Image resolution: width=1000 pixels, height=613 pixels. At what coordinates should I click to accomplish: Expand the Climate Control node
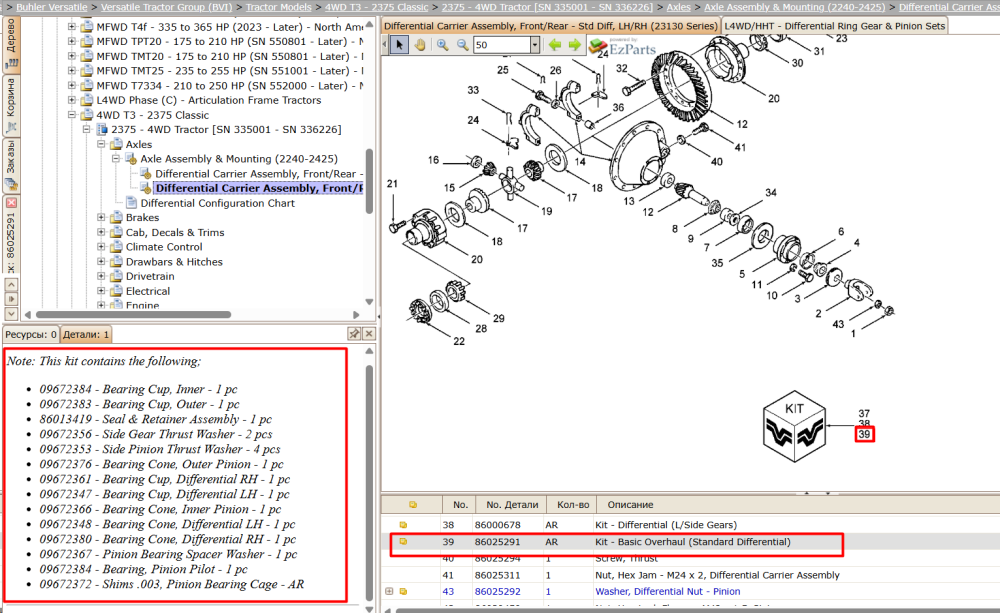[101, 247]
